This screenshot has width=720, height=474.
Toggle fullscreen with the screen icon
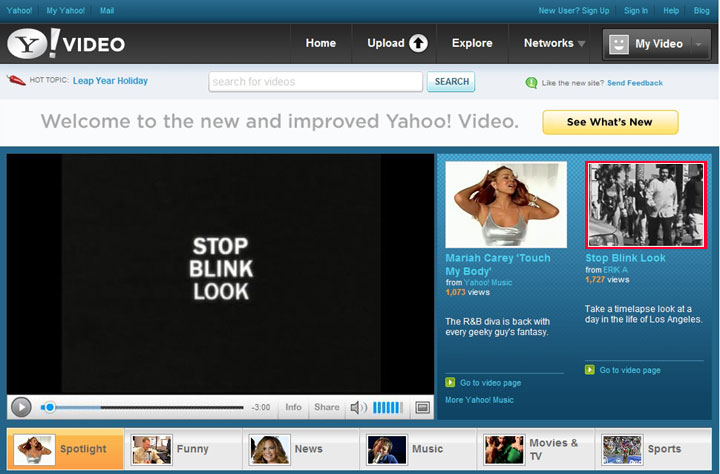(422, 407)
